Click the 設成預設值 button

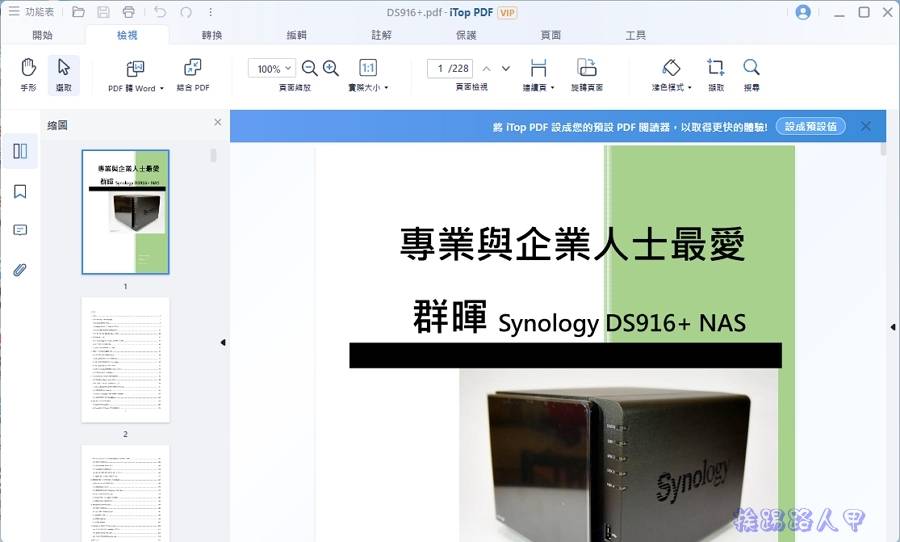(810, 126)
